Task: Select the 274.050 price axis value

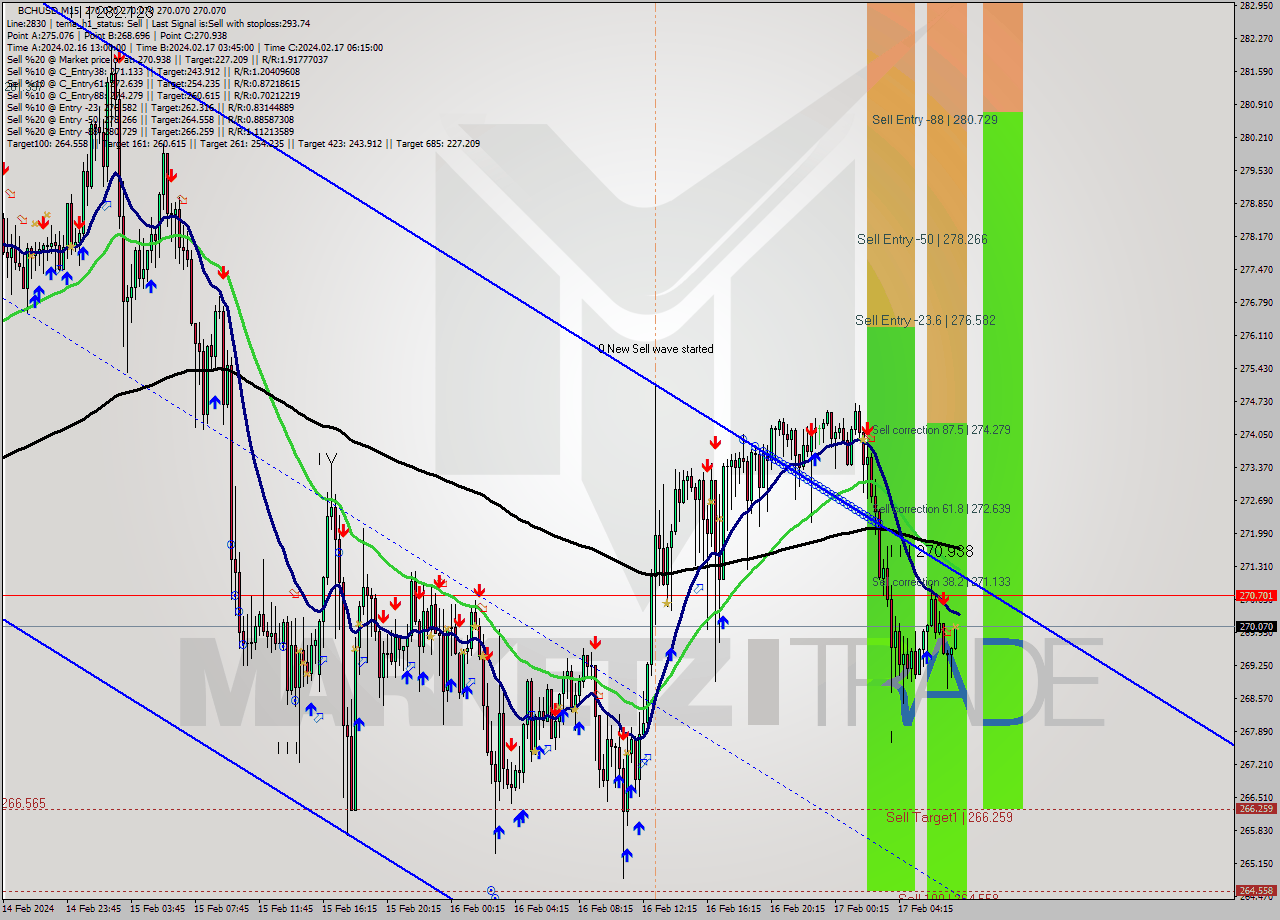Action: pos(1256,434)
